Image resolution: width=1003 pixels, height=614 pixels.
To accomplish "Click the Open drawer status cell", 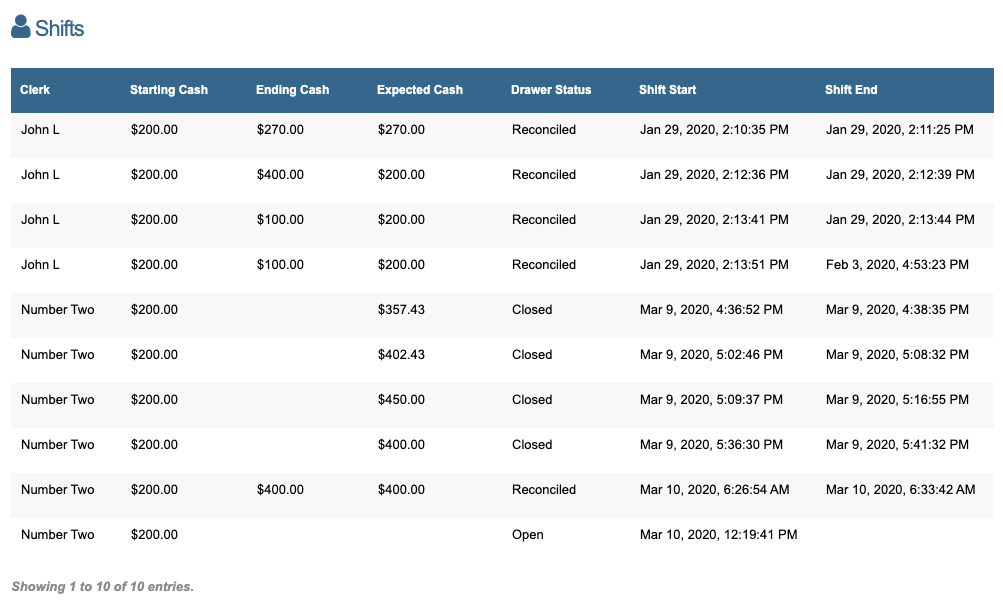I will [x=528, y=535].
